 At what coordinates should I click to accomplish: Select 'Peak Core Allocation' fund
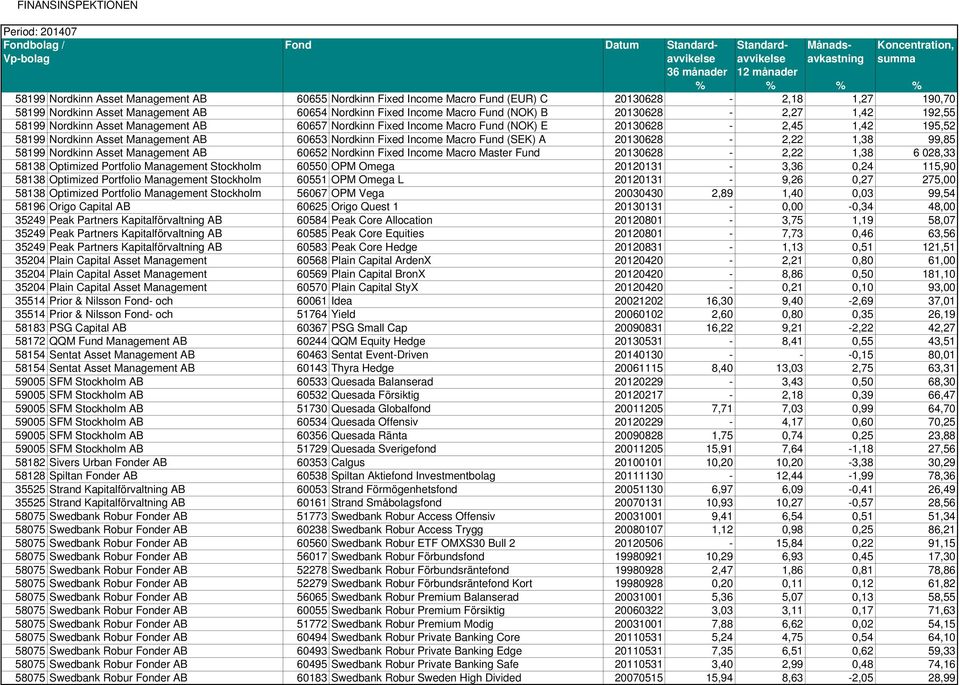pos(381,220)
